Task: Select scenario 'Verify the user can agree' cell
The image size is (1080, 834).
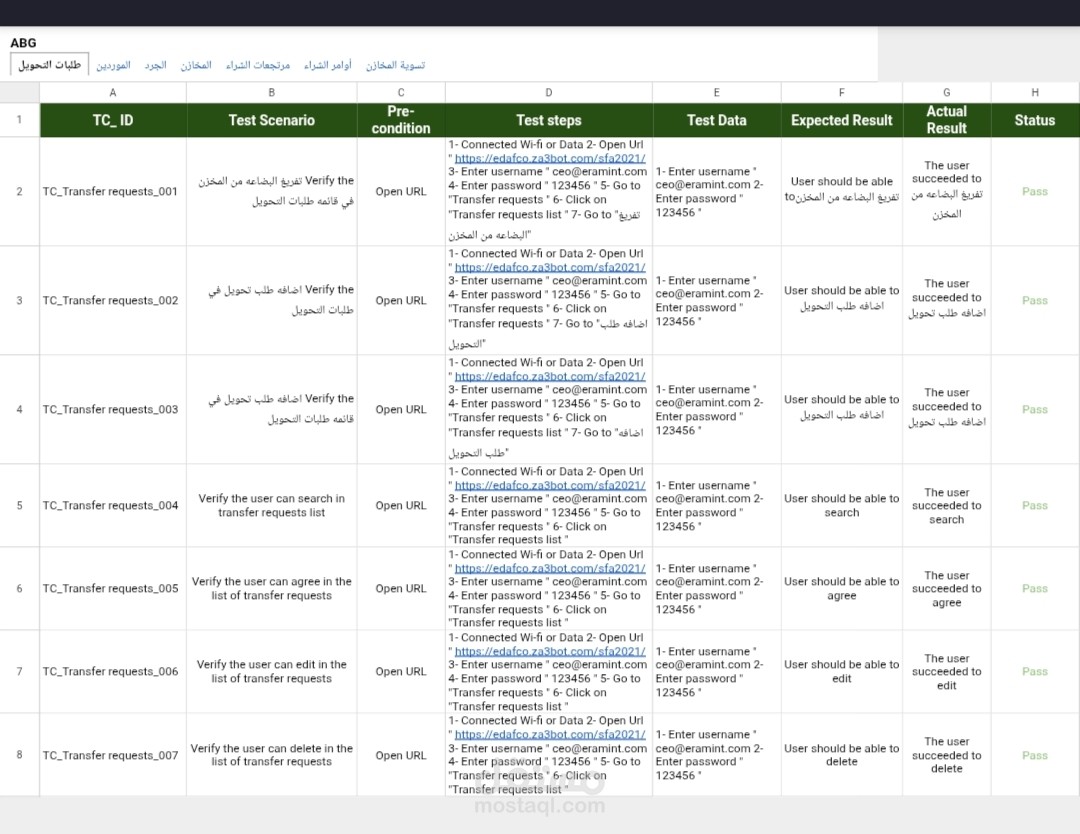Action: [271, 588]
